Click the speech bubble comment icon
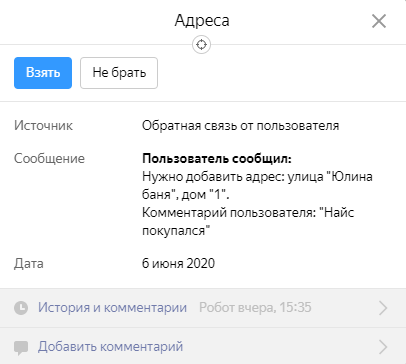The height and width of the screenshot is (364, 406). [x=21, y=348]
